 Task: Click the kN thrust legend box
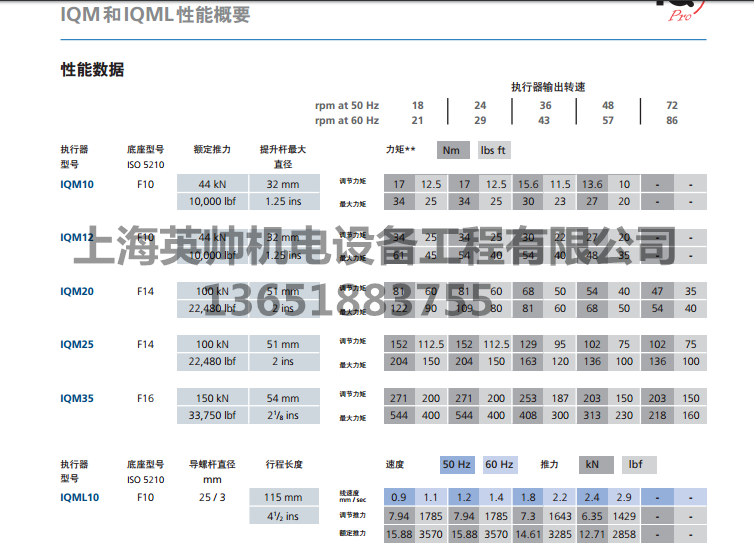[x=596, y=464]
